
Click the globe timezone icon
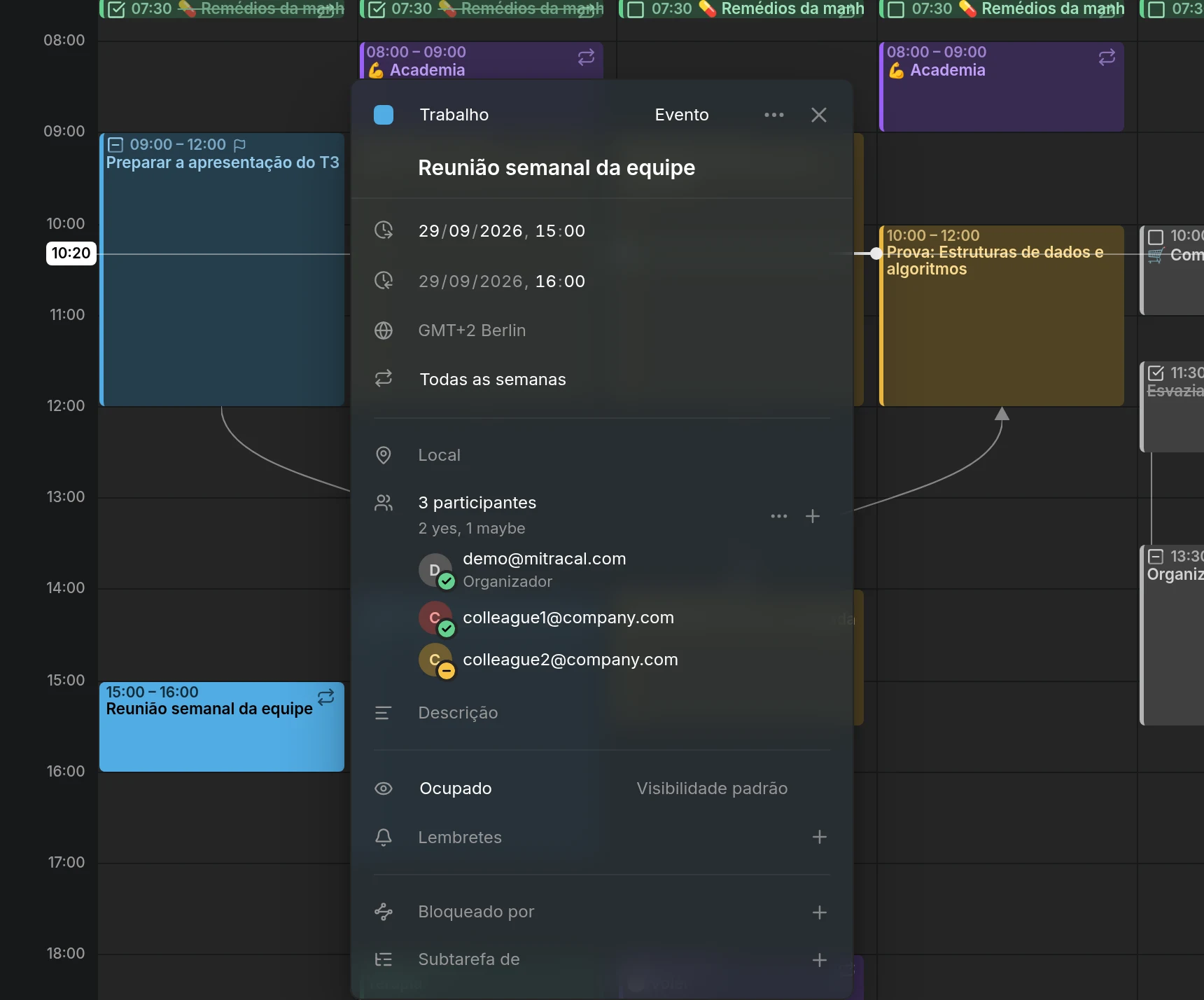(384, 331)
